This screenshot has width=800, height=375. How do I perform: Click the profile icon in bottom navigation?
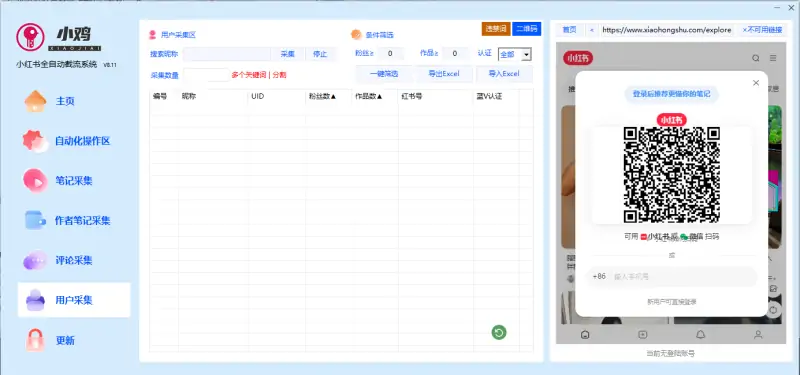(758, 335)
